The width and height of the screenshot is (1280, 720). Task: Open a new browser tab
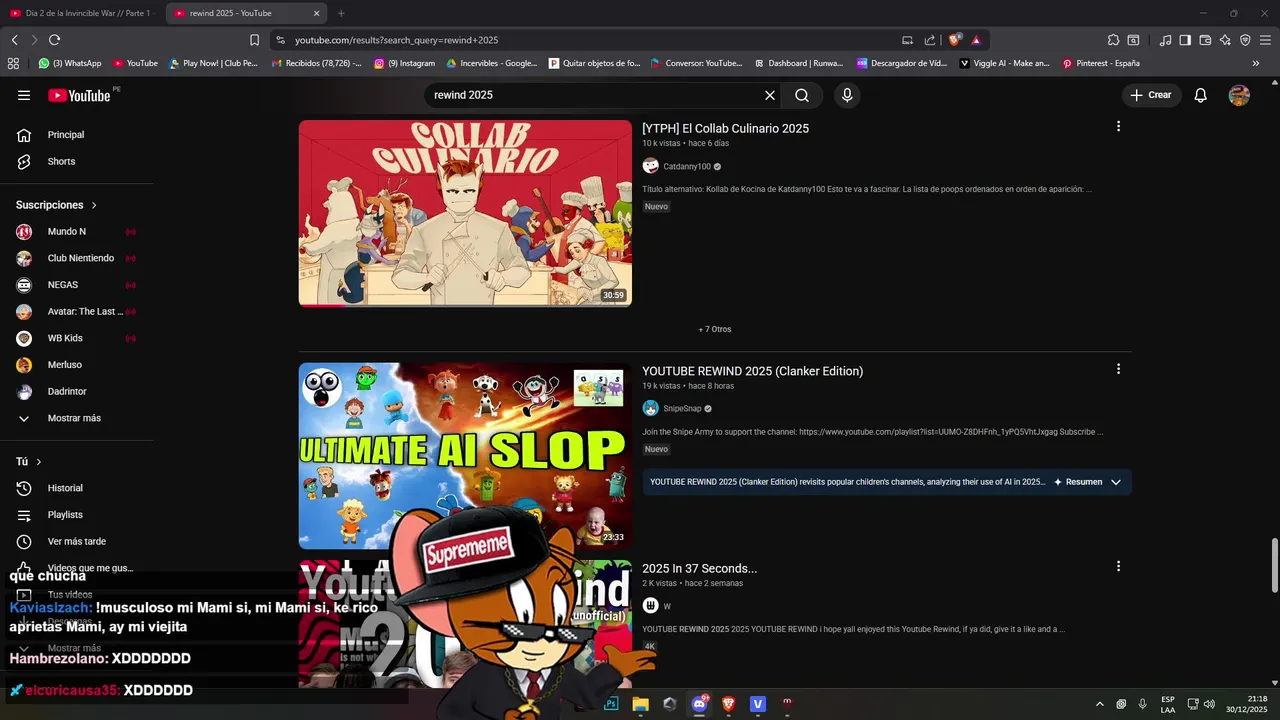click(341, 13)
